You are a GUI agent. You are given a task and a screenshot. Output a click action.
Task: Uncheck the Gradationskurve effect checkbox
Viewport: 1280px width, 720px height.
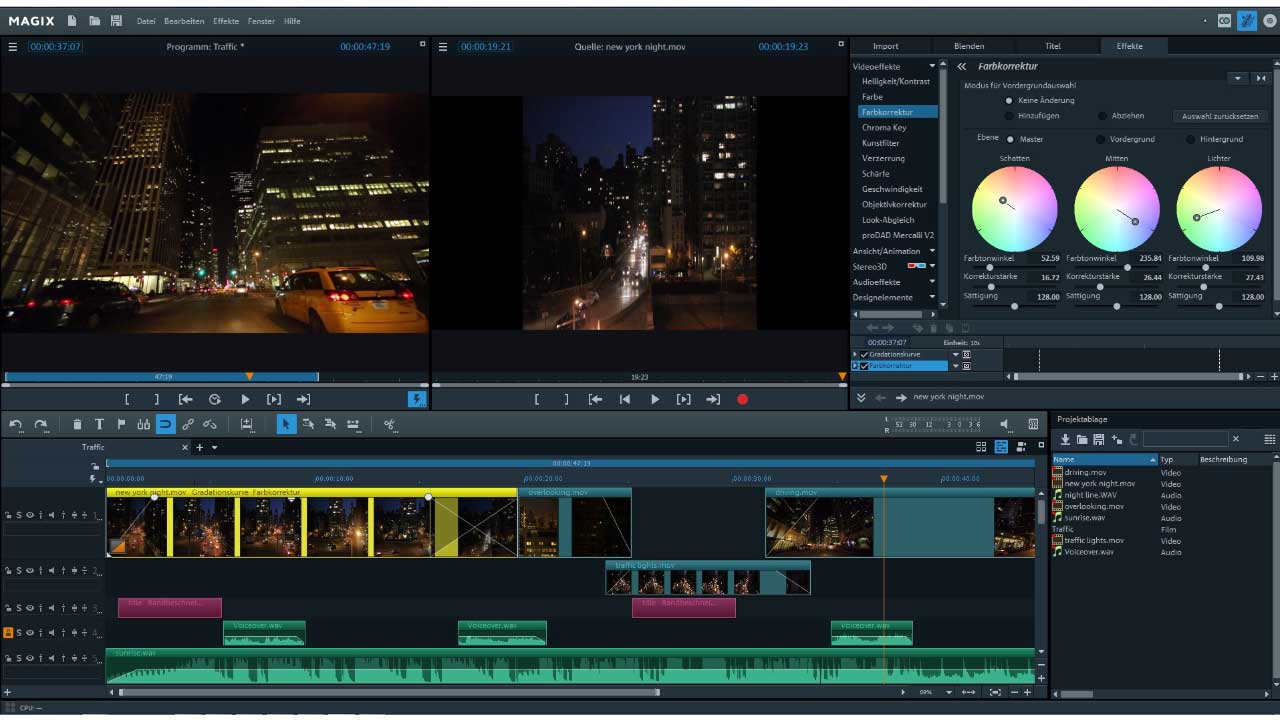coord(864,354)
